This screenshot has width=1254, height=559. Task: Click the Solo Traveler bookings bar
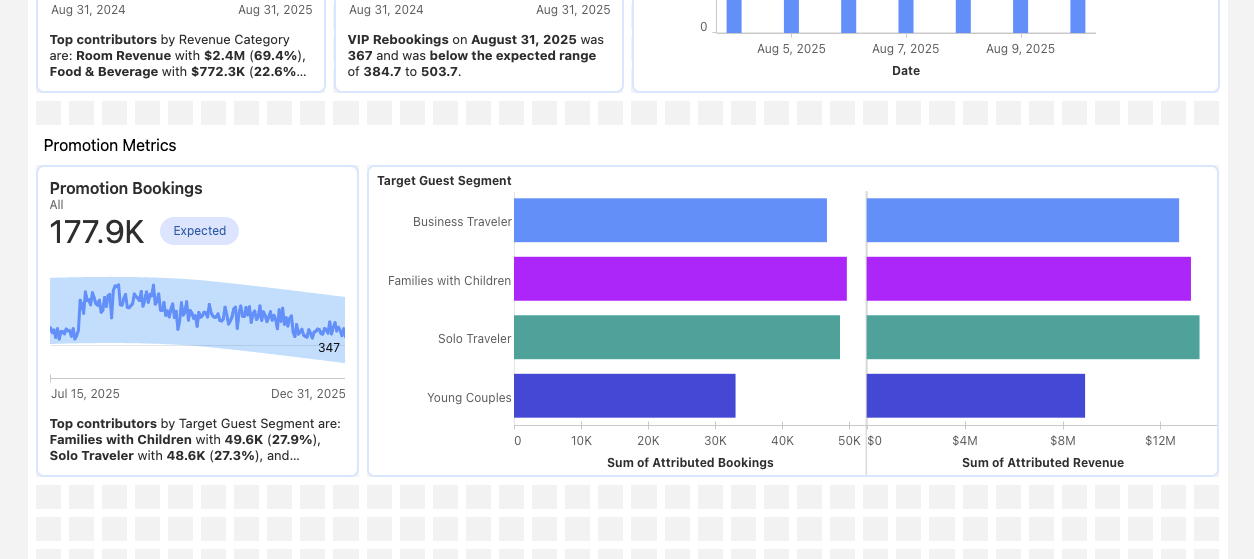click(677, 338)
